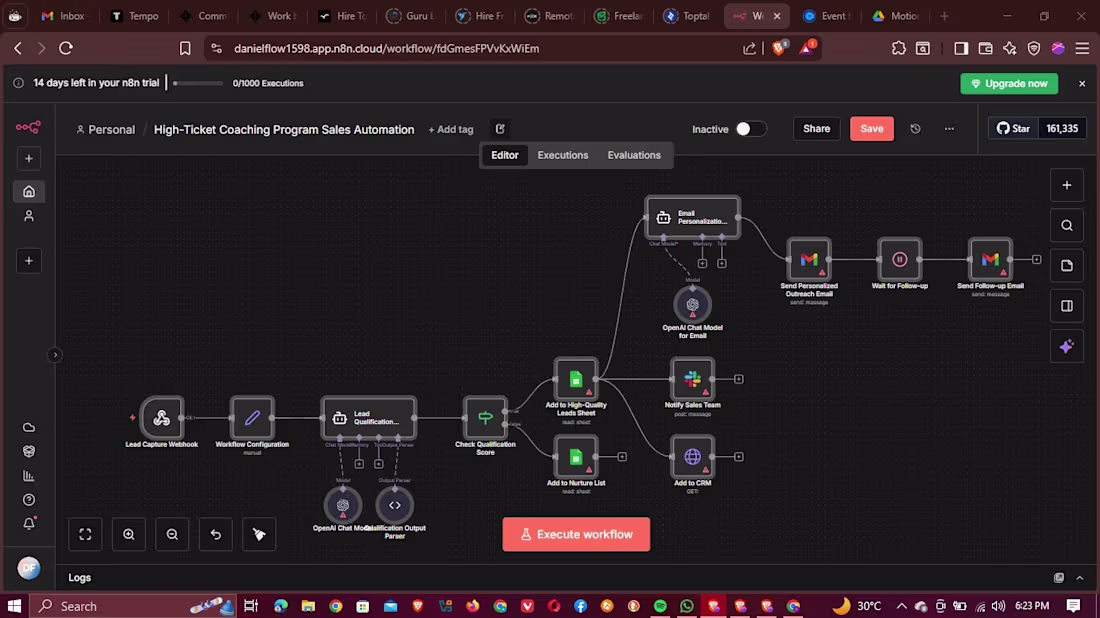Open the Personal project breadcrumb
Viewport: 1100px width, 618px height.
(x=105, y=130)
